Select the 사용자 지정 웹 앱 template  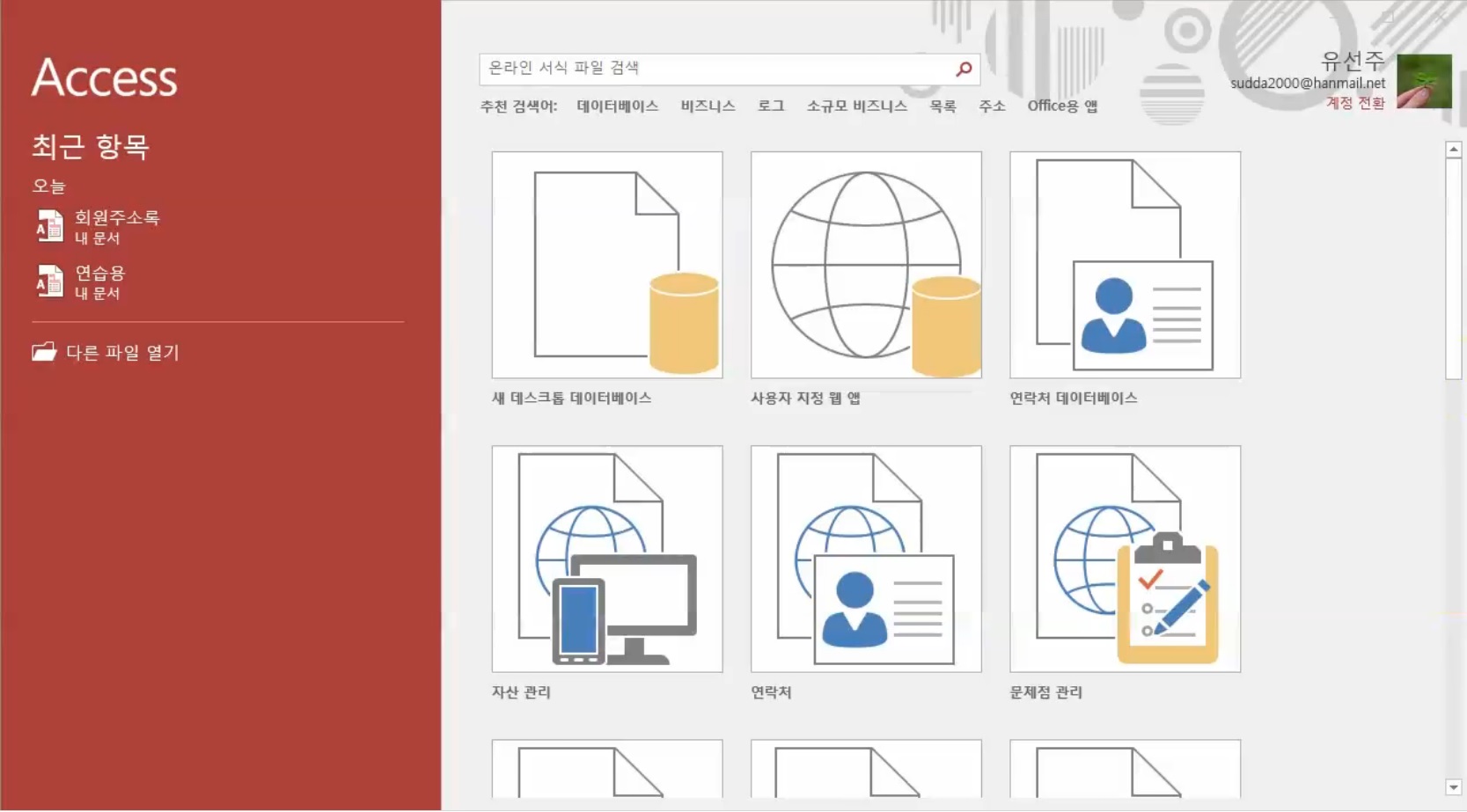tap(866, 265)
